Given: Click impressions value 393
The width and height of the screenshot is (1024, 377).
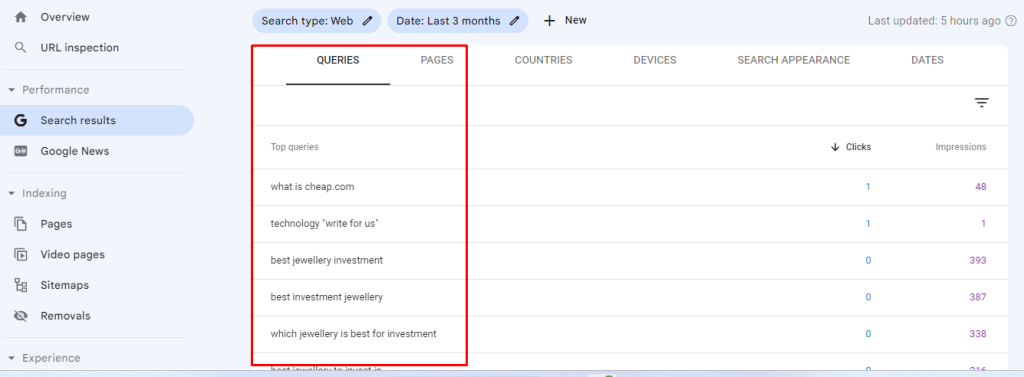Looking at the screenshot, I should (x=978, y=261).
